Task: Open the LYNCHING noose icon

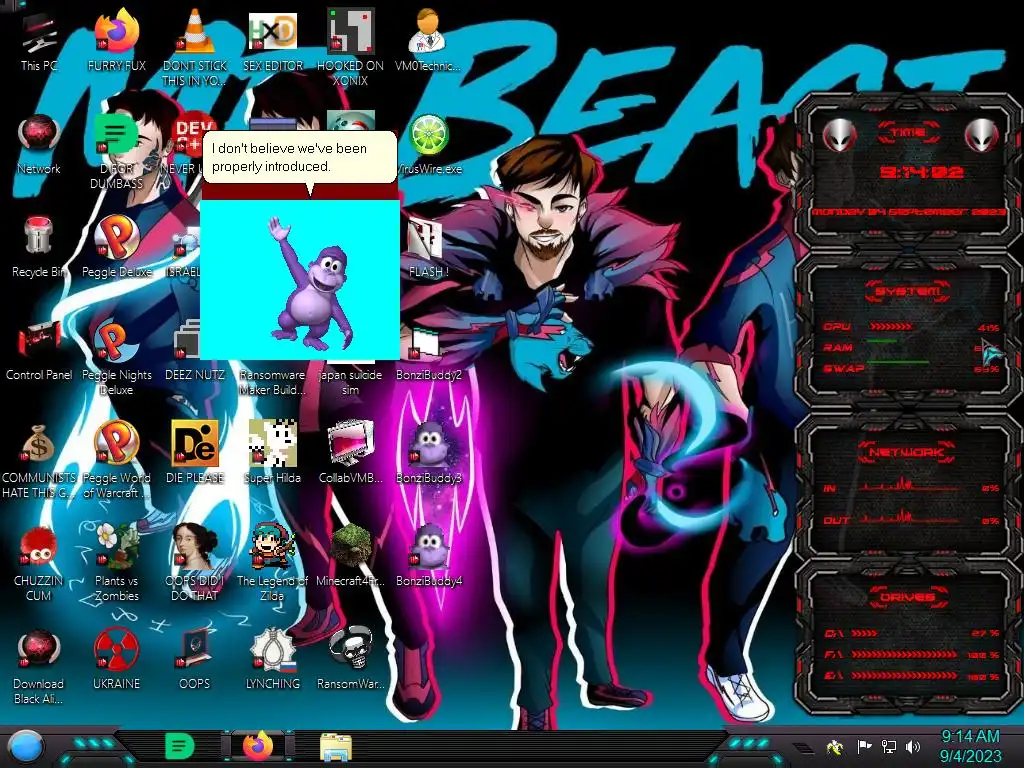Action: [x=273, y=658]
